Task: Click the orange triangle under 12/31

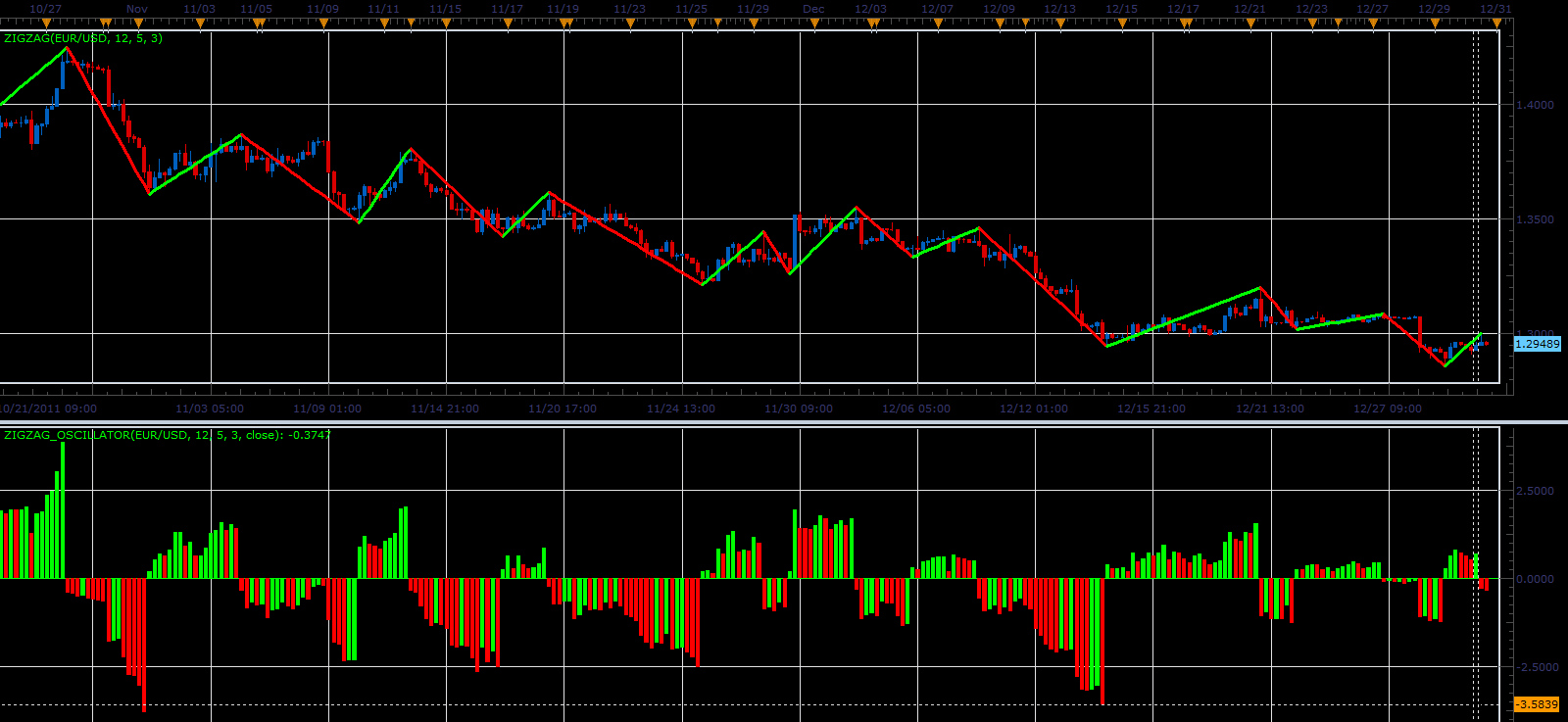Action: 1495,24
